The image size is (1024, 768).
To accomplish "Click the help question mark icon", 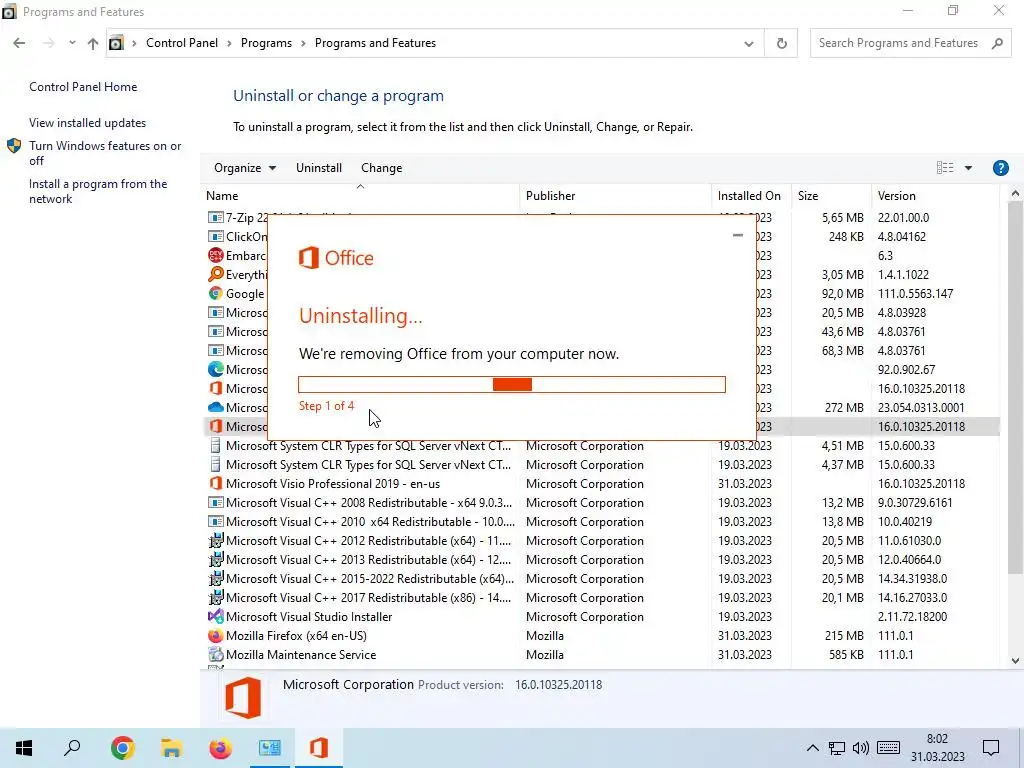I will click(x=1000, y=168).
